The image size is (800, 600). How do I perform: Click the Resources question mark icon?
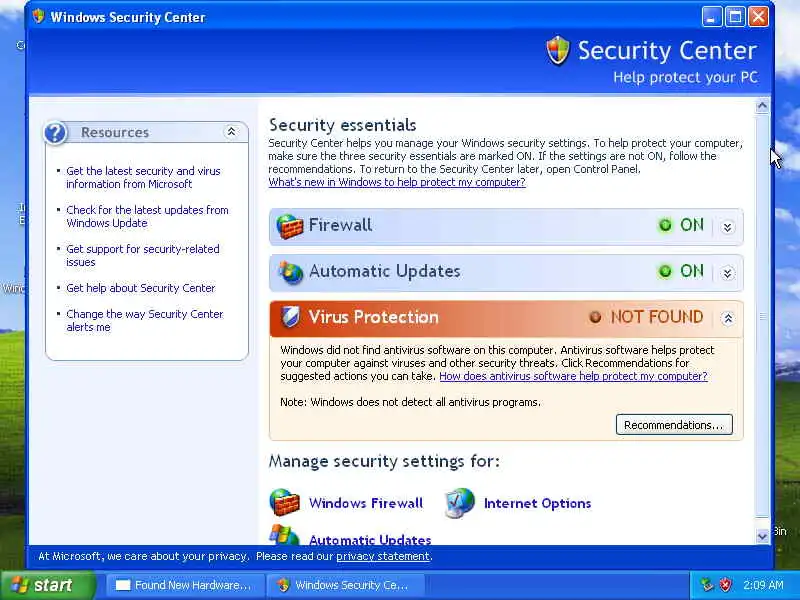click(x=55, y=133)
